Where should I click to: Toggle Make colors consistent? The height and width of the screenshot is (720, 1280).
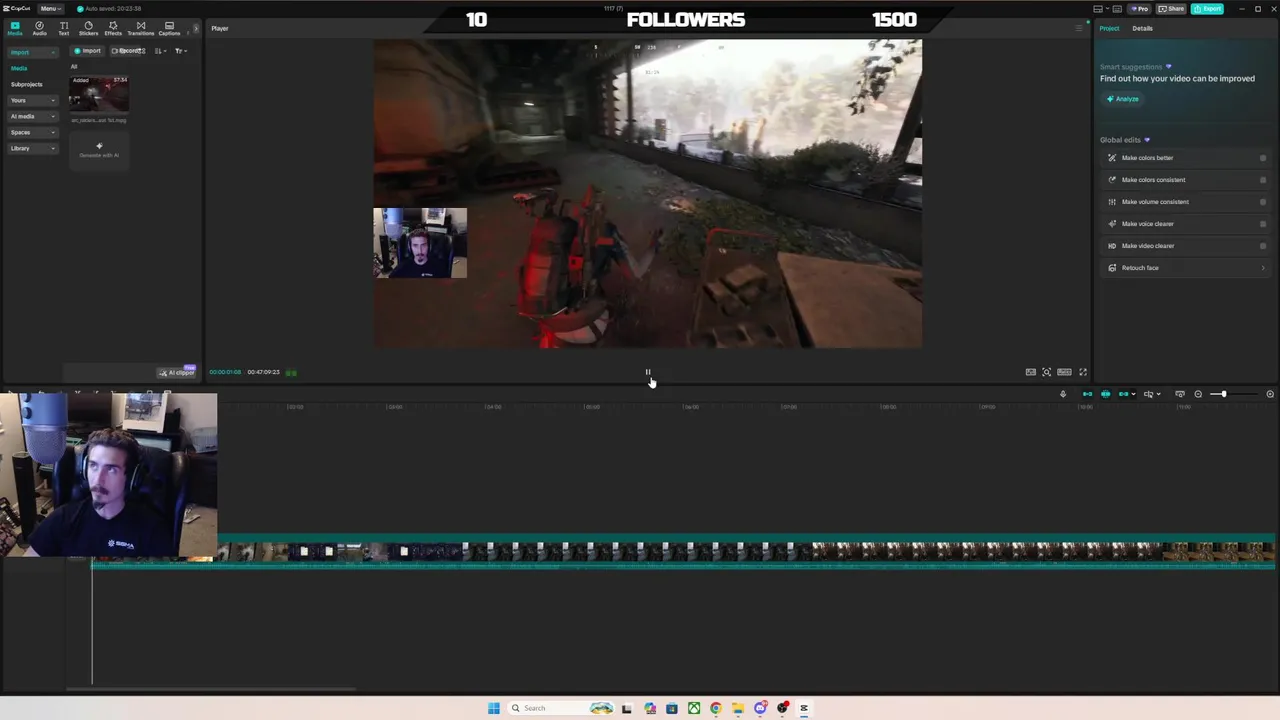(1263, 180)
